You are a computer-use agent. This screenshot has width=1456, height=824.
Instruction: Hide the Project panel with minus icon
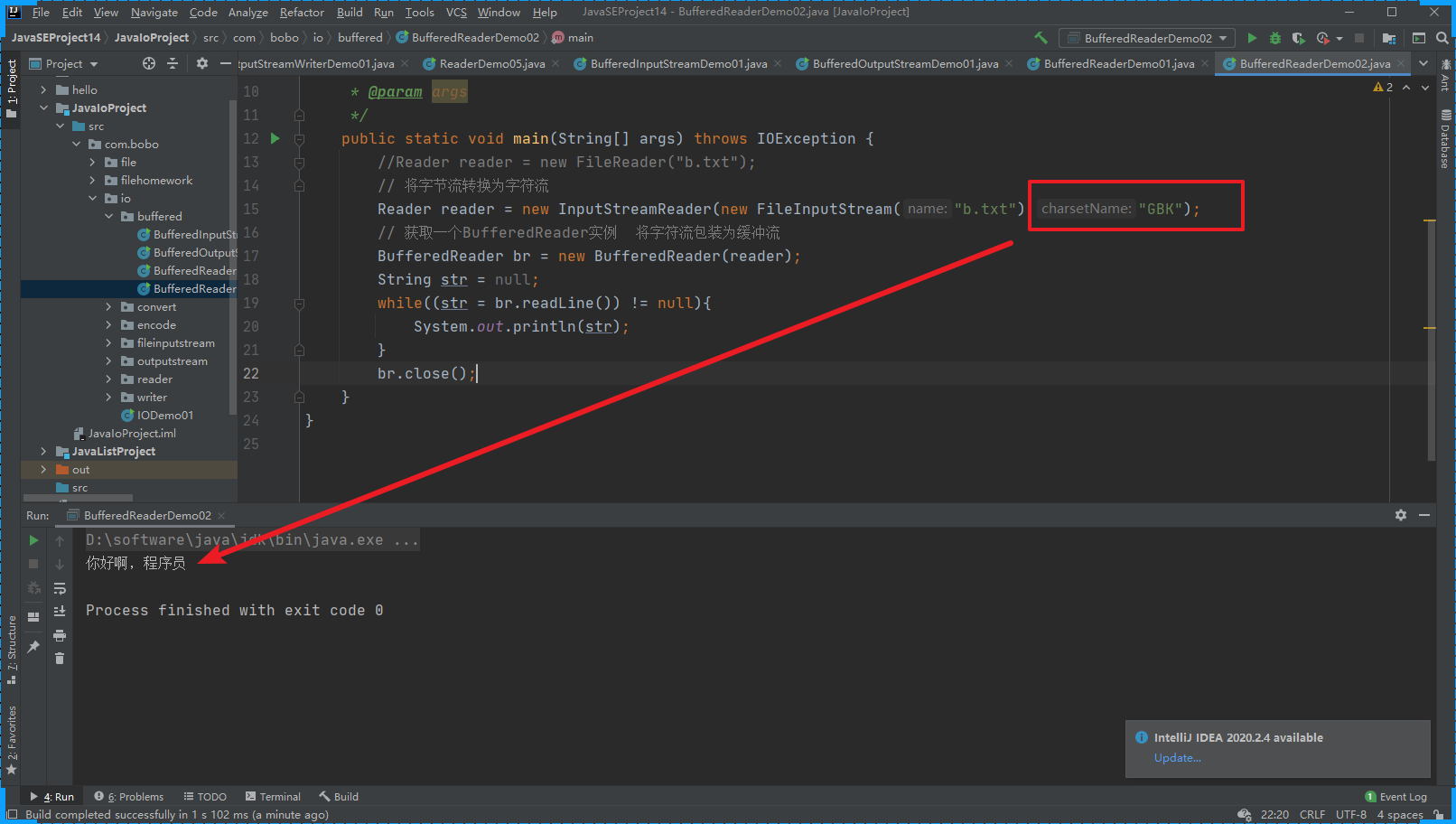(226, 63)
